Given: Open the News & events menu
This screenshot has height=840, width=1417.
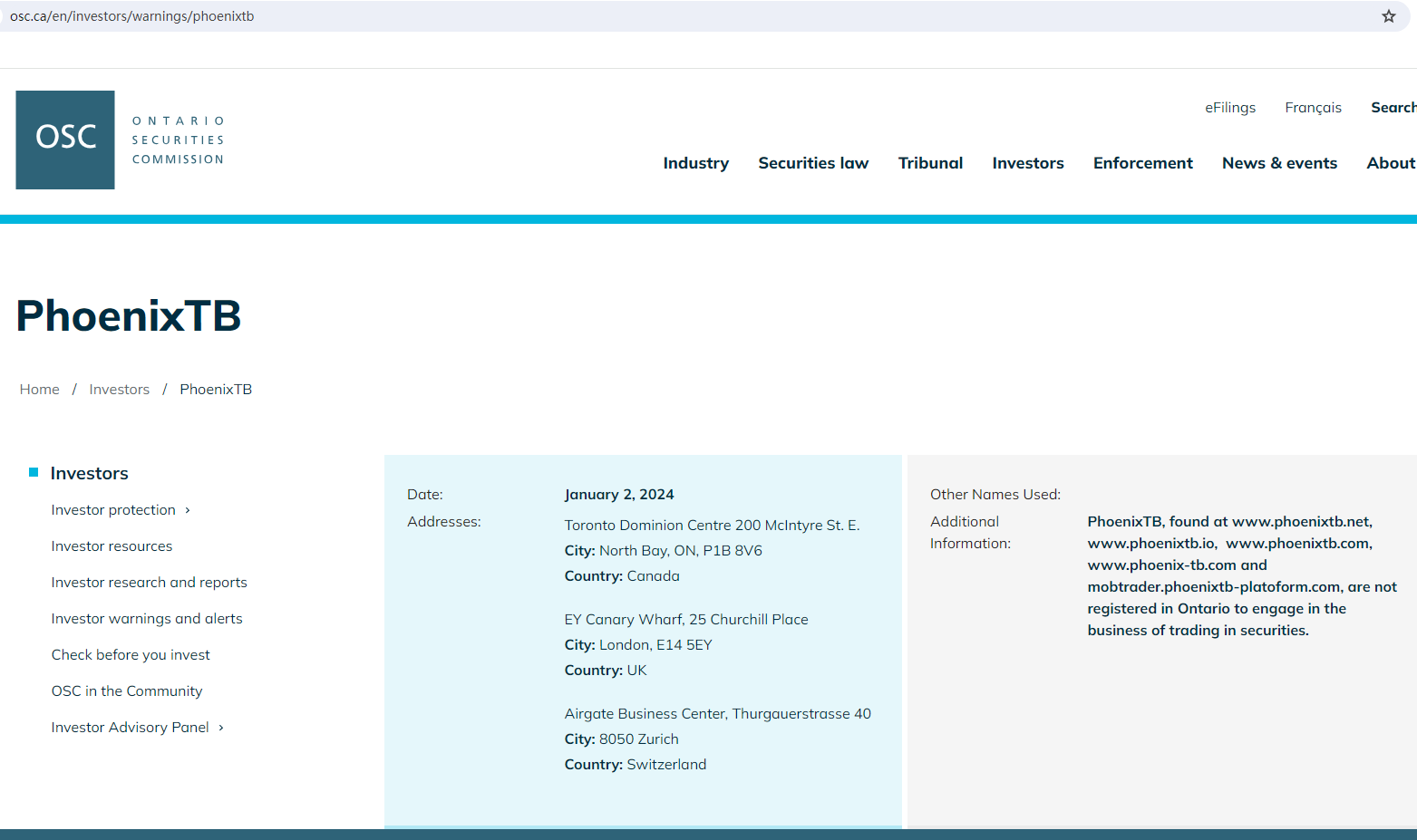Looking at the screenshot, I should [1279, 163].
